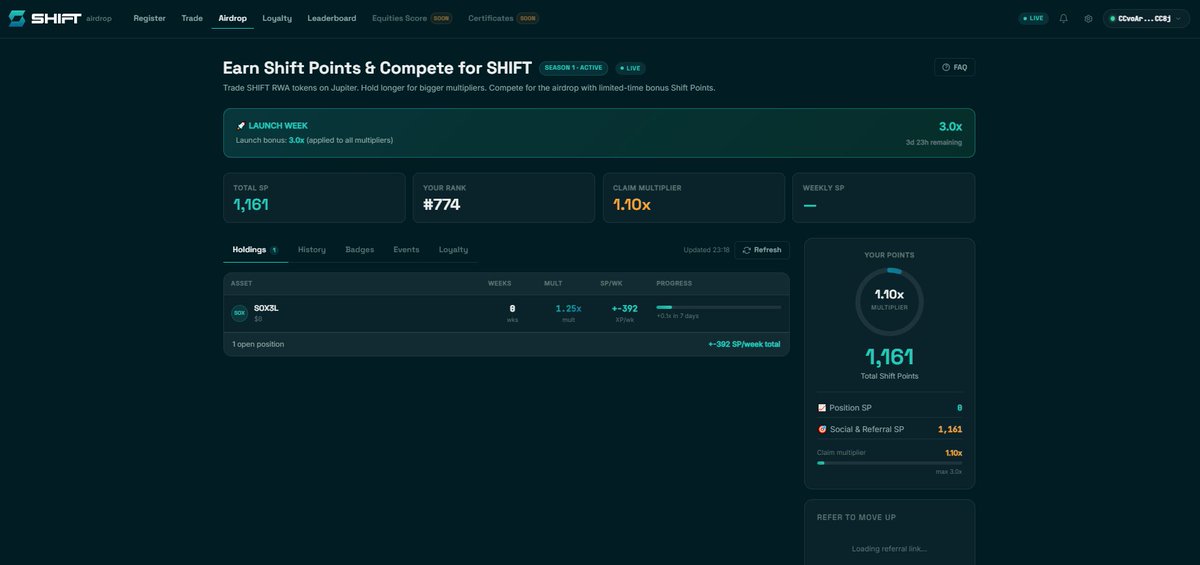
Task: Click the LIVE status badge in header
Action: tap(1033, 18)
